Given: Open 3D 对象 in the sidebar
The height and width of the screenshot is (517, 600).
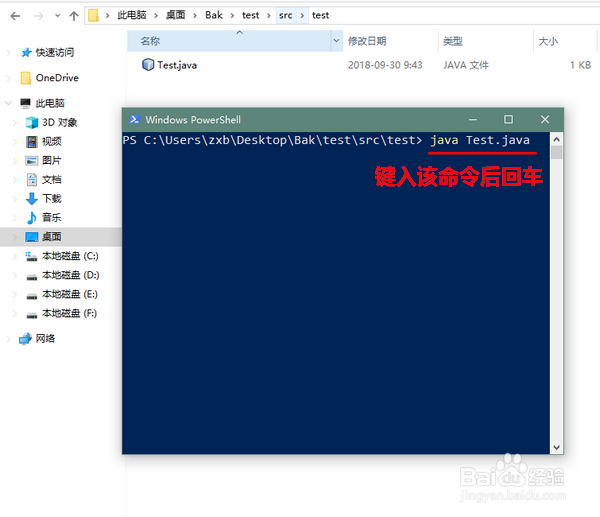Looking at the screenshot, I should coord(60,122).
